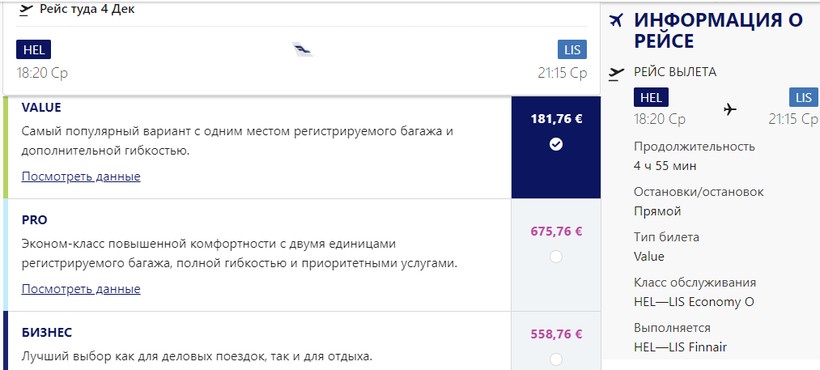Select the Business fare radio button
Viewport: 820px width, 370px height.
pyautogui.click(x=556, y=360)
